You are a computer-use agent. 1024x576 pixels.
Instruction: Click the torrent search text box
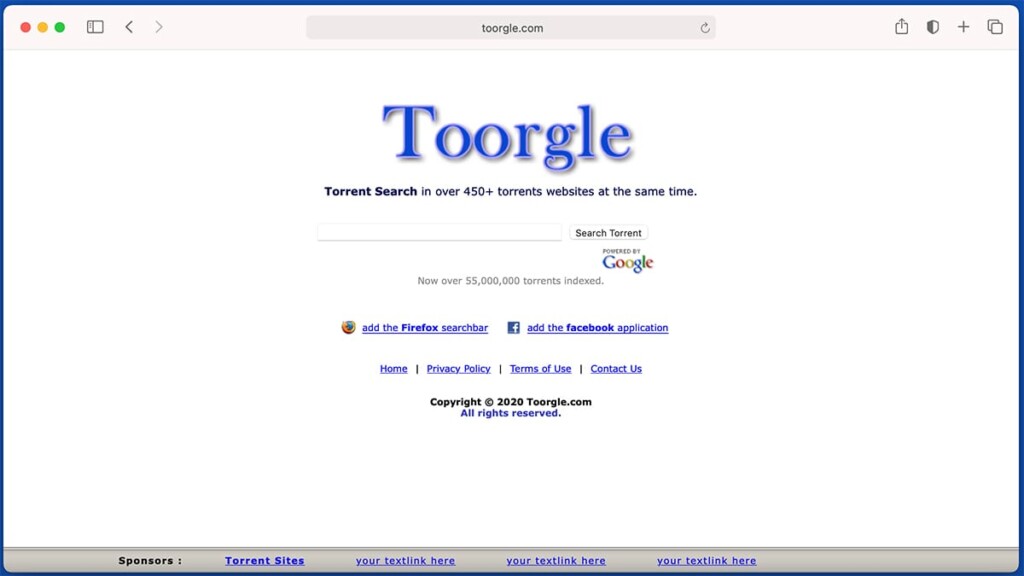[x=440, y=232]
